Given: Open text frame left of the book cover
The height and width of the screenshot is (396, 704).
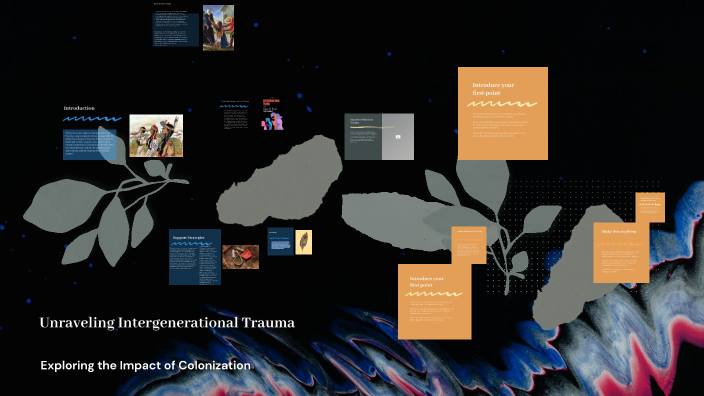Looking at the screenshot, I should click(235, 115).
